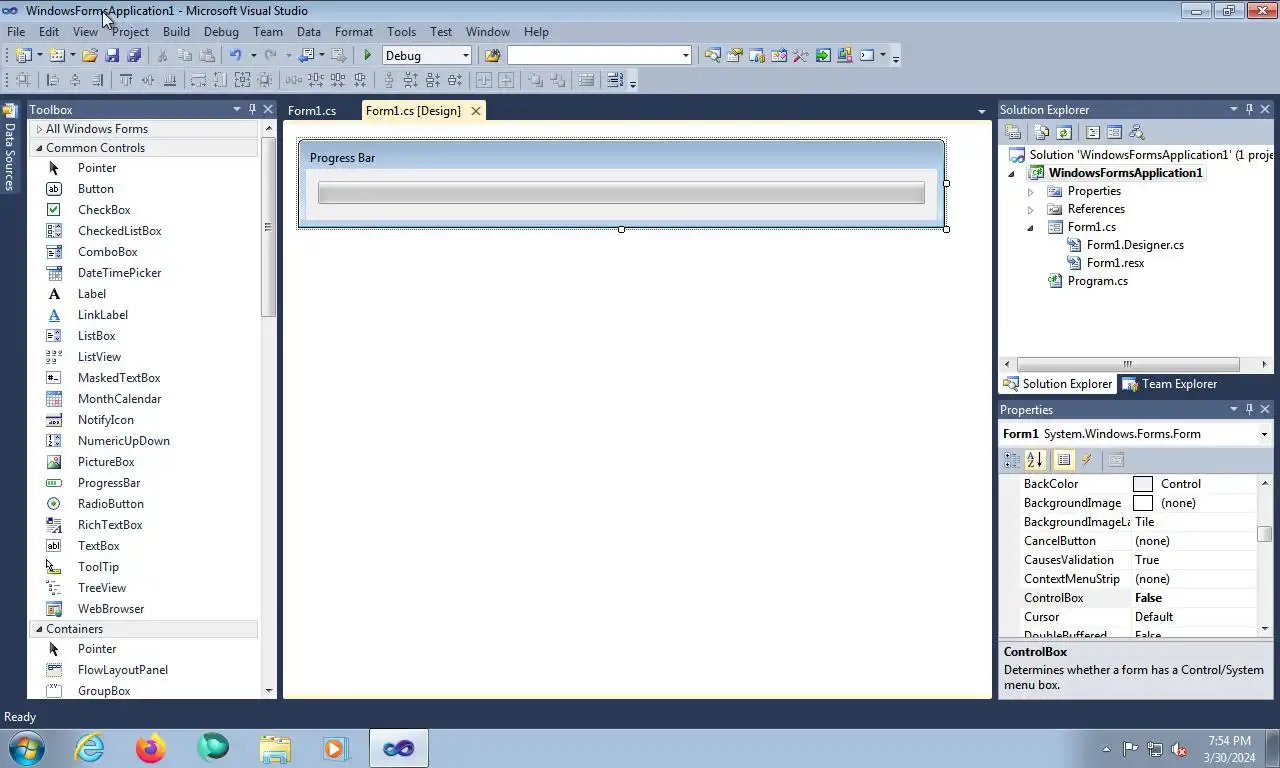Click the Solution Explorer Properties icon
The width and height of the screenshot is (1280, 768).
coord(1013,132)
